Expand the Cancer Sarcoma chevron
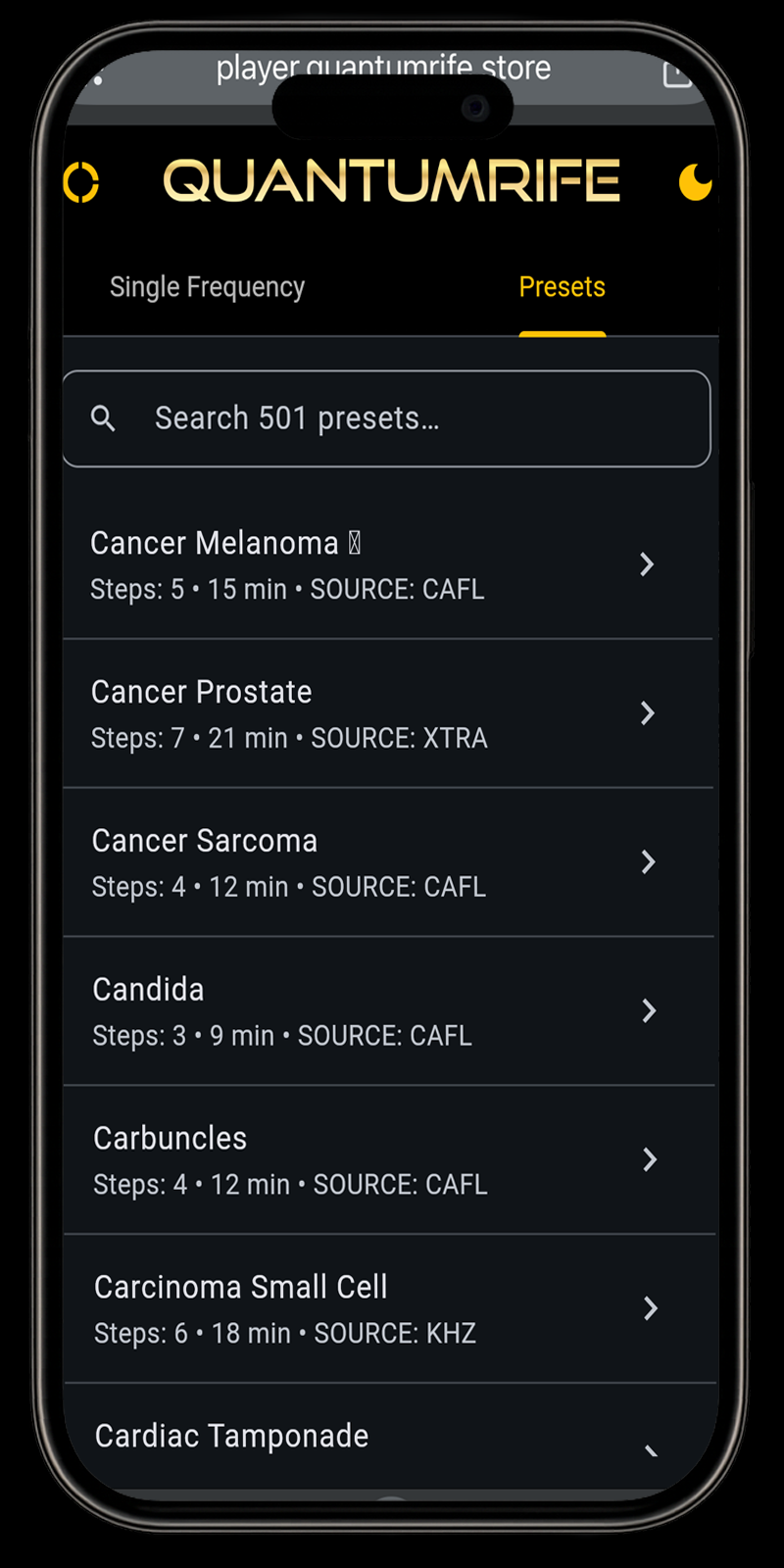The image size is (784, 1568). pos(648,862)
